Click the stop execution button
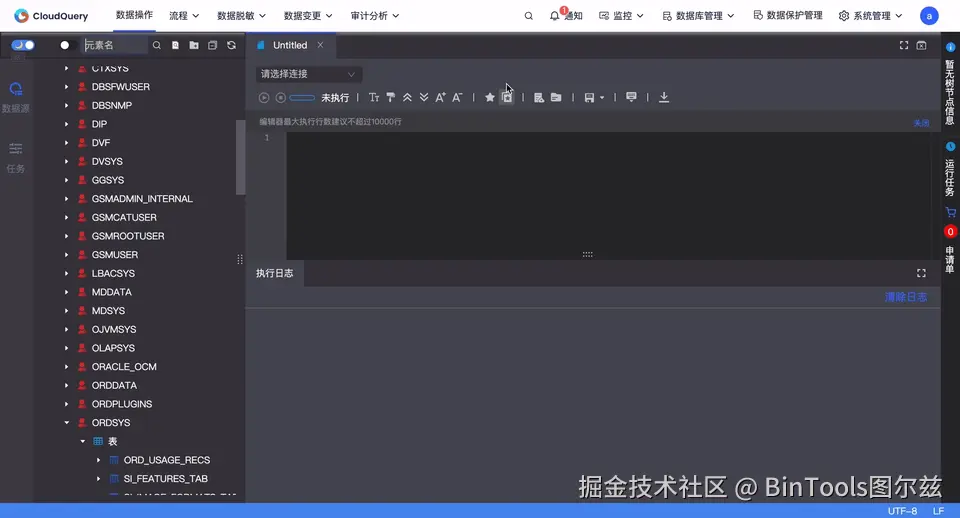The image size is (960, 518). click(280, 97)
